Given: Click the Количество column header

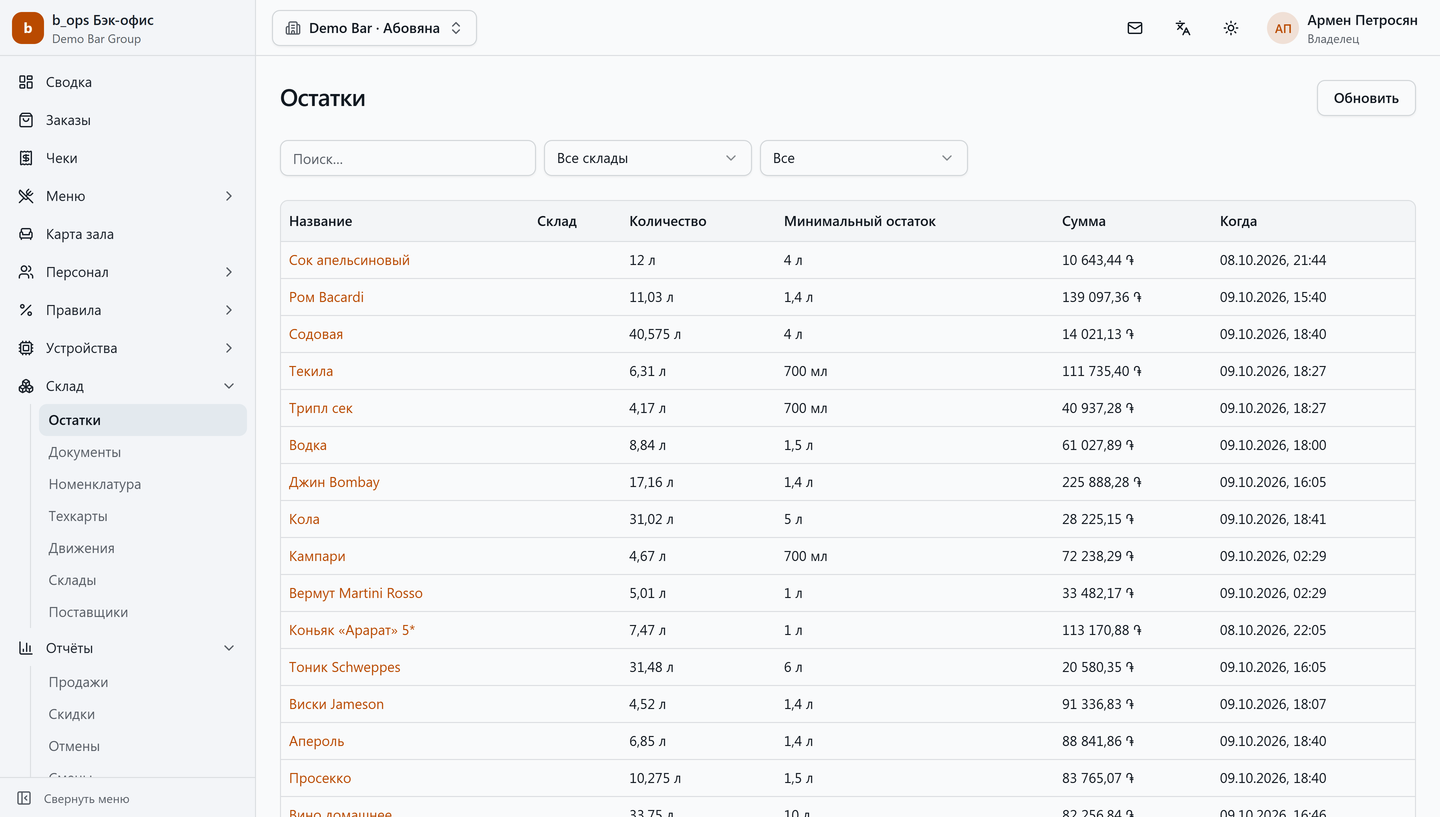Looking at the screenshot, I should click(x=668, y=221).
